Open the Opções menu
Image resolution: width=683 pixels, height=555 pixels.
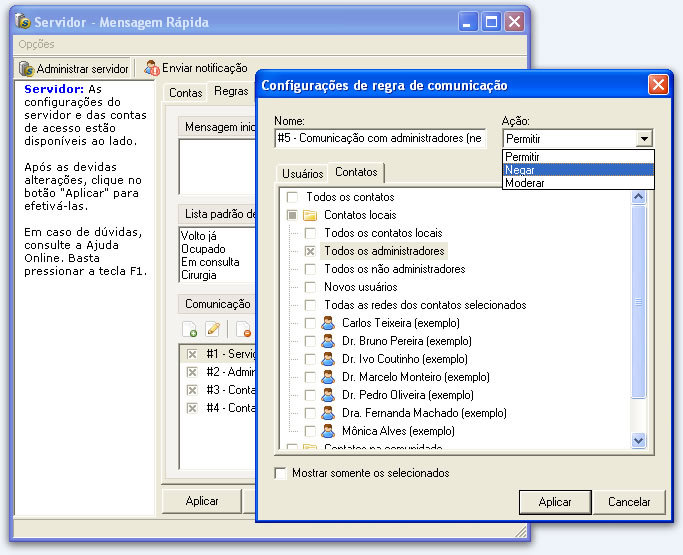click(x=36, y=44)
